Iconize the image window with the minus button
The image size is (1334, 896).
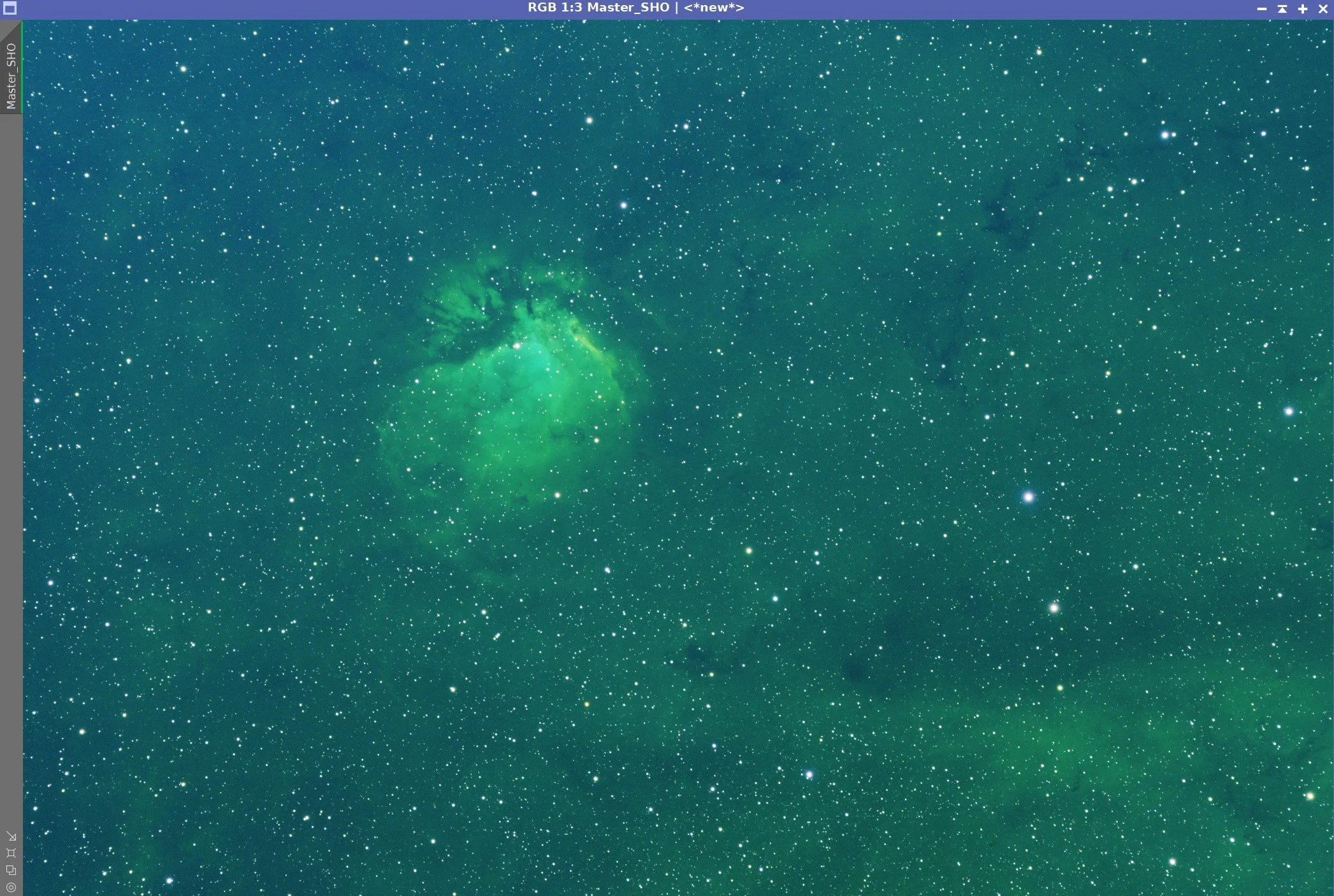[1261, 9]
